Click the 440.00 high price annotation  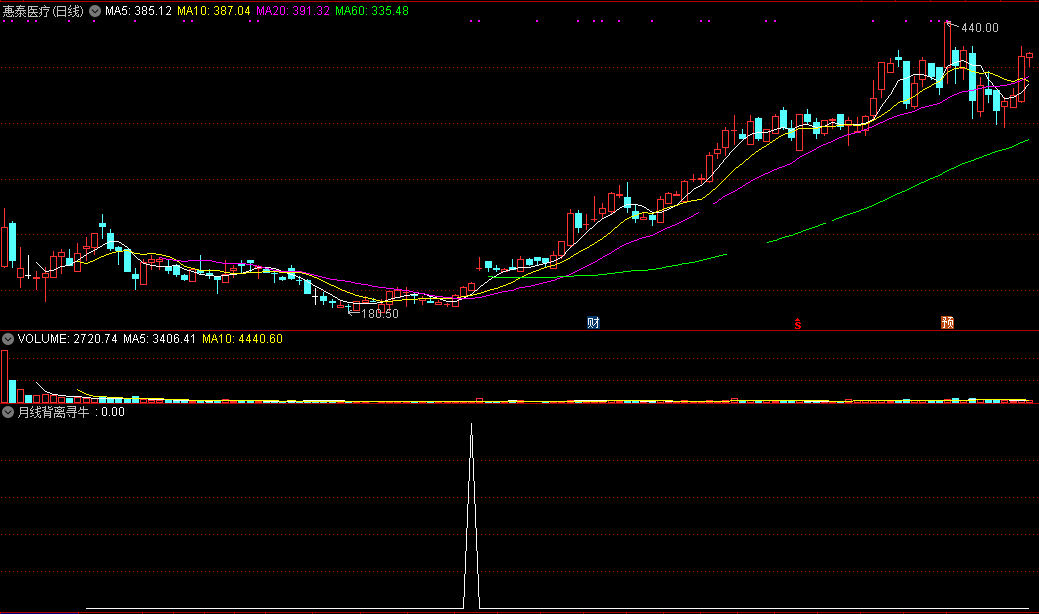pos(979,28)
